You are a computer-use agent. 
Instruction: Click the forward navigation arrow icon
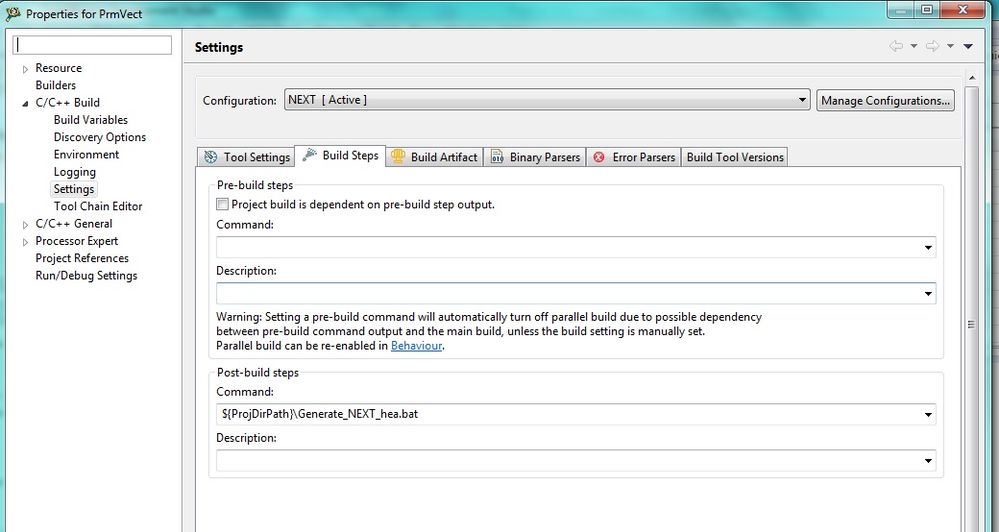pyautogui.click(x=933, y=46)
